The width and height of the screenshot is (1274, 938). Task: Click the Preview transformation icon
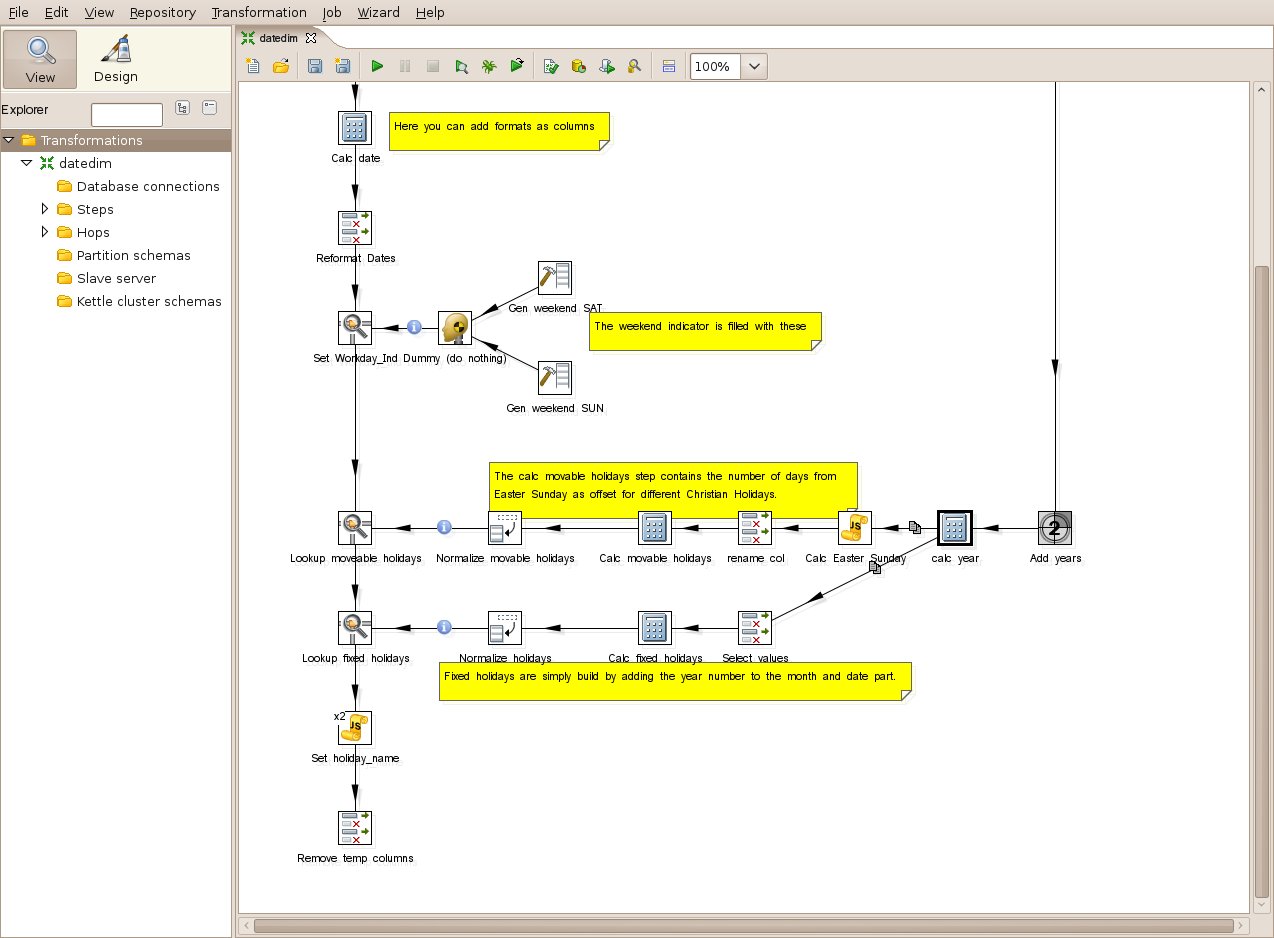pos(461,67)
